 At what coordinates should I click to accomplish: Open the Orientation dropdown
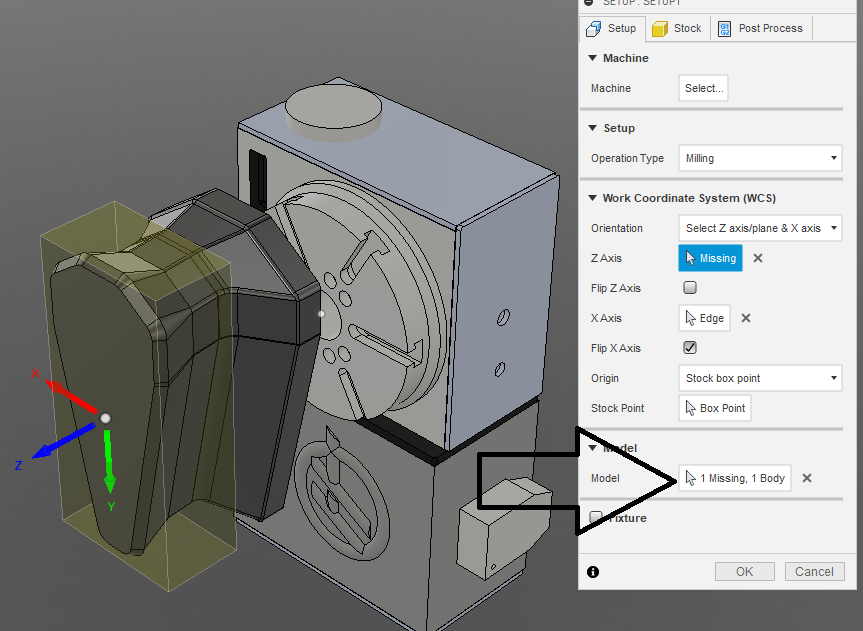760,228
